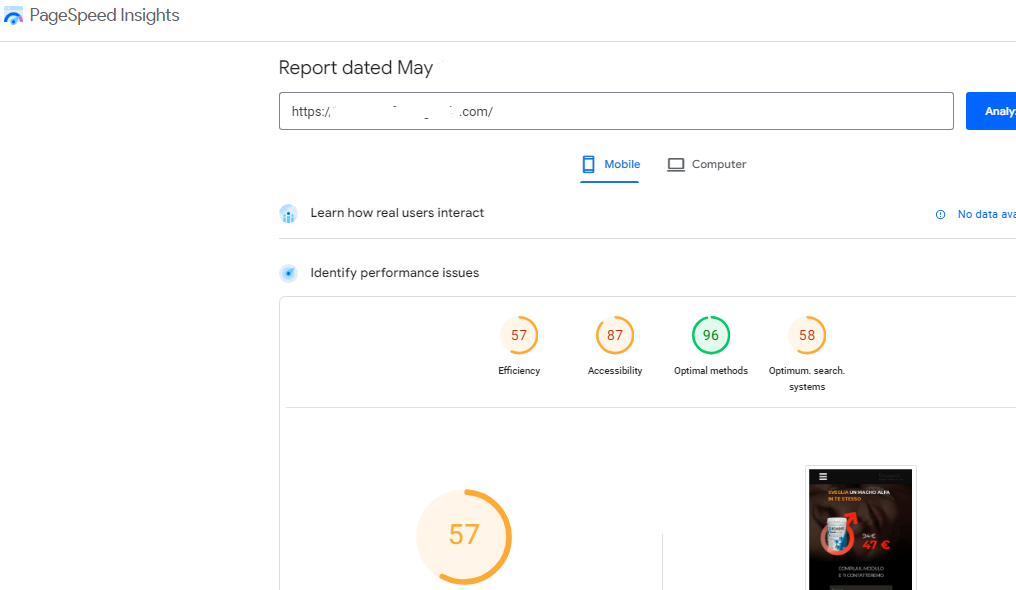This screenshot has width=1016, height=590.
Task: Open the No data available link
Action: pyautogui.click(x=986, y=214)
